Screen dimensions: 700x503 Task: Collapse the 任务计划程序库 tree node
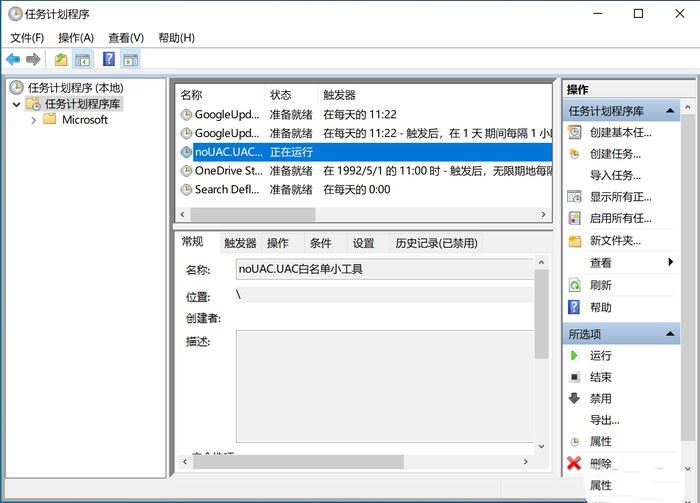(x=16, y=104)
